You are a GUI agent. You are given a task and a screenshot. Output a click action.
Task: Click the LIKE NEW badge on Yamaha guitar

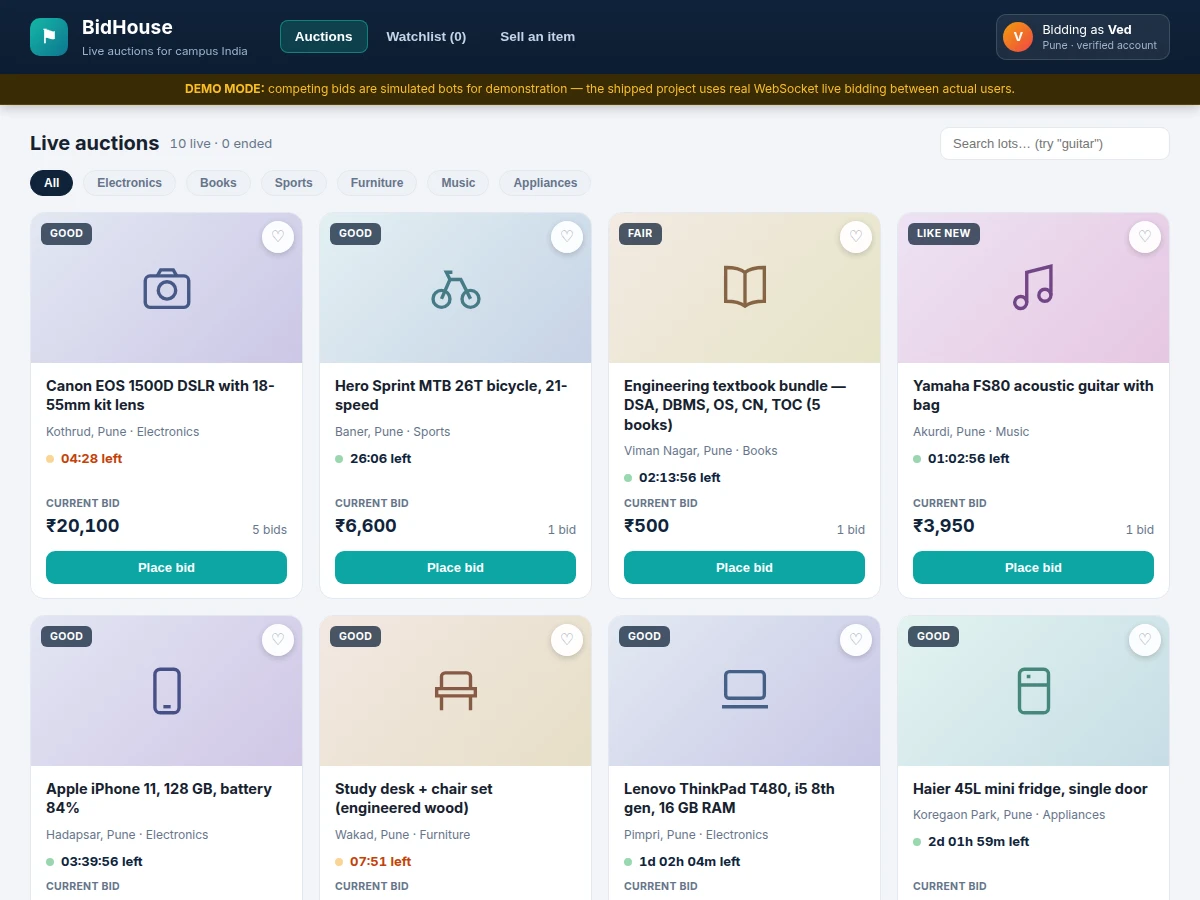(944, 233)
